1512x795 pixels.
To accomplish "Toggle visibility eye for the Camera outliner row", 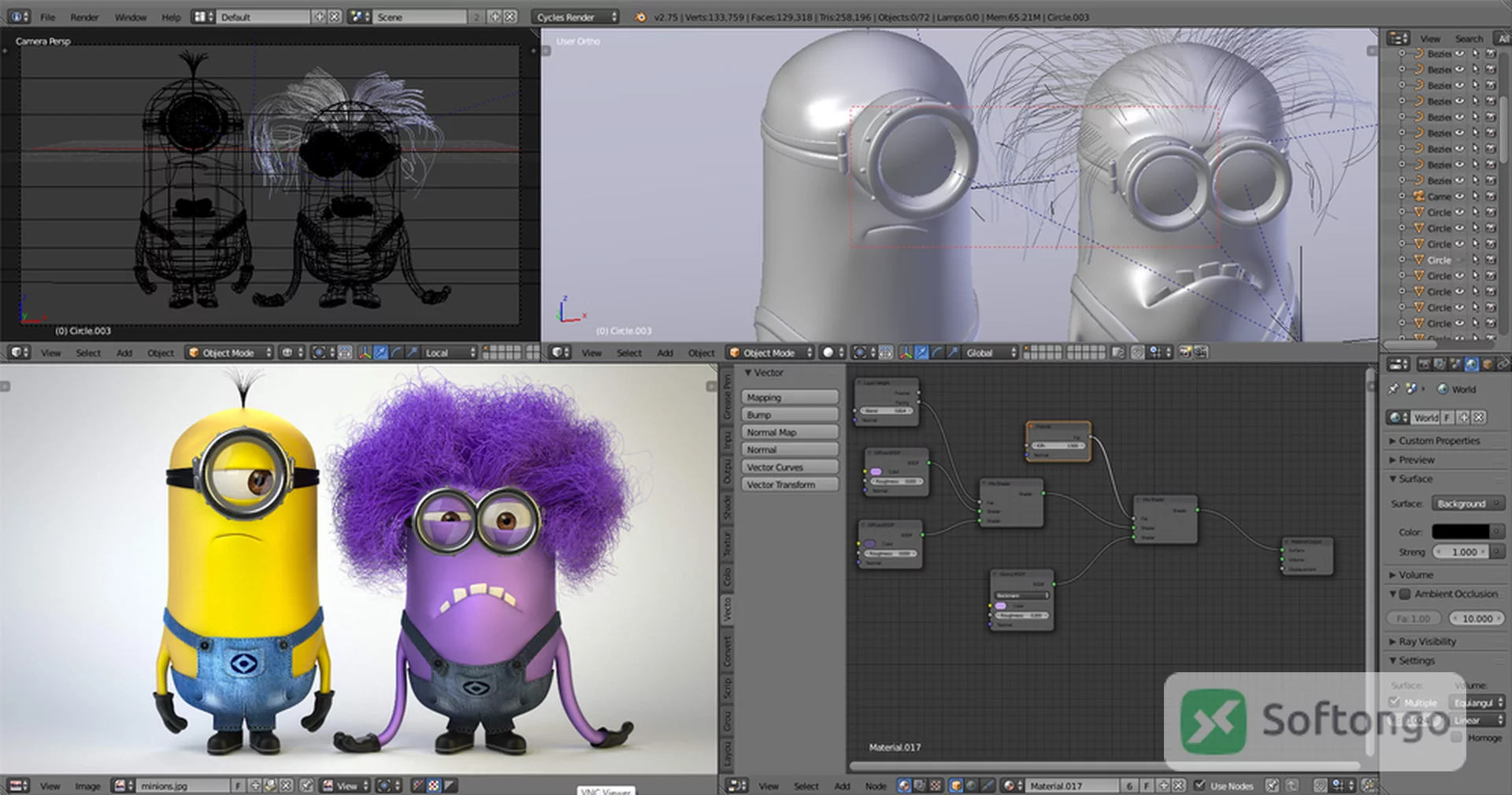I will (x=1459, y=196).
